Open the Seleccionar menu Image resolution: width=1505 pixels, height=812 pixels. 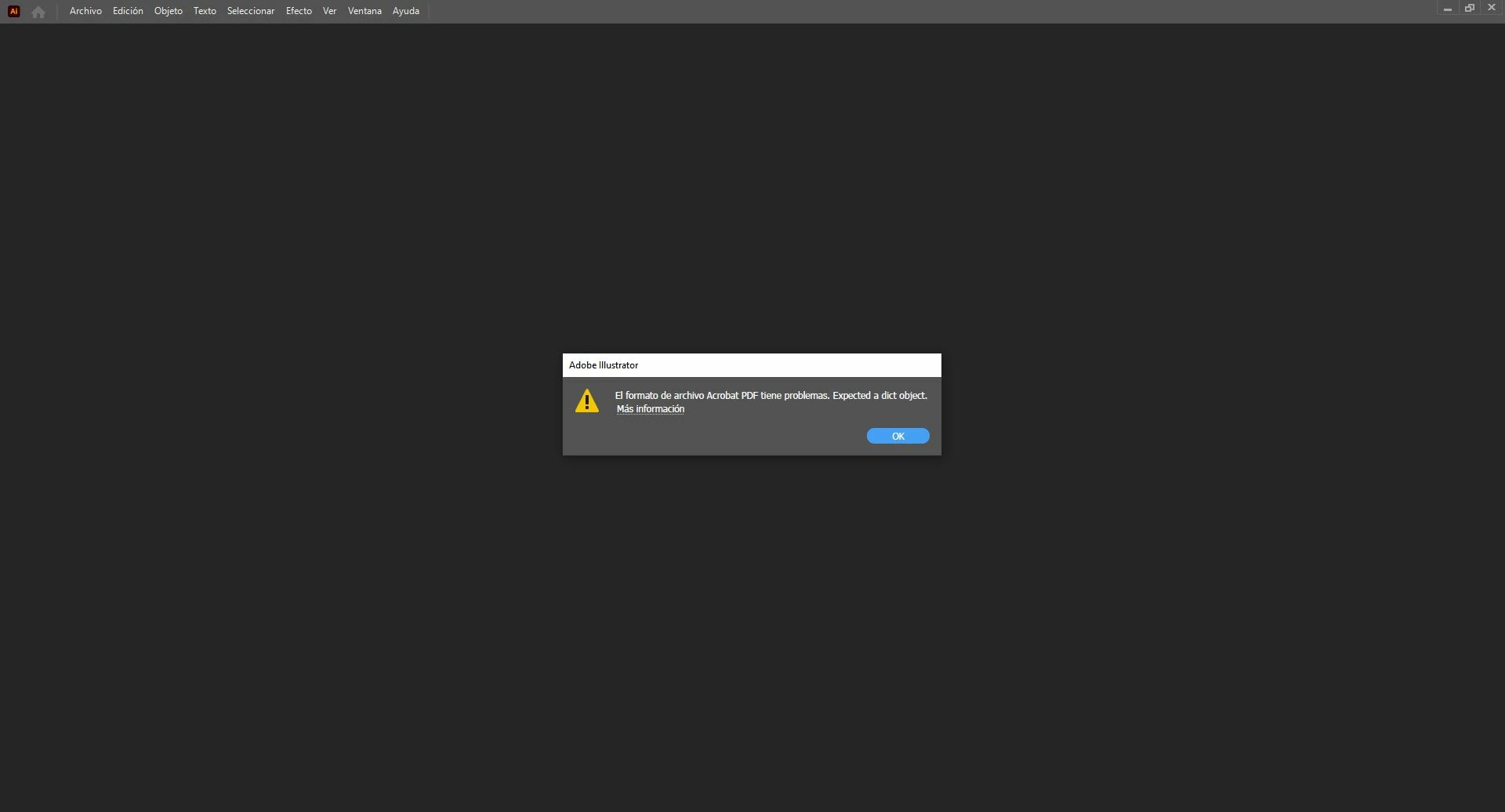(x=251, y=11)
